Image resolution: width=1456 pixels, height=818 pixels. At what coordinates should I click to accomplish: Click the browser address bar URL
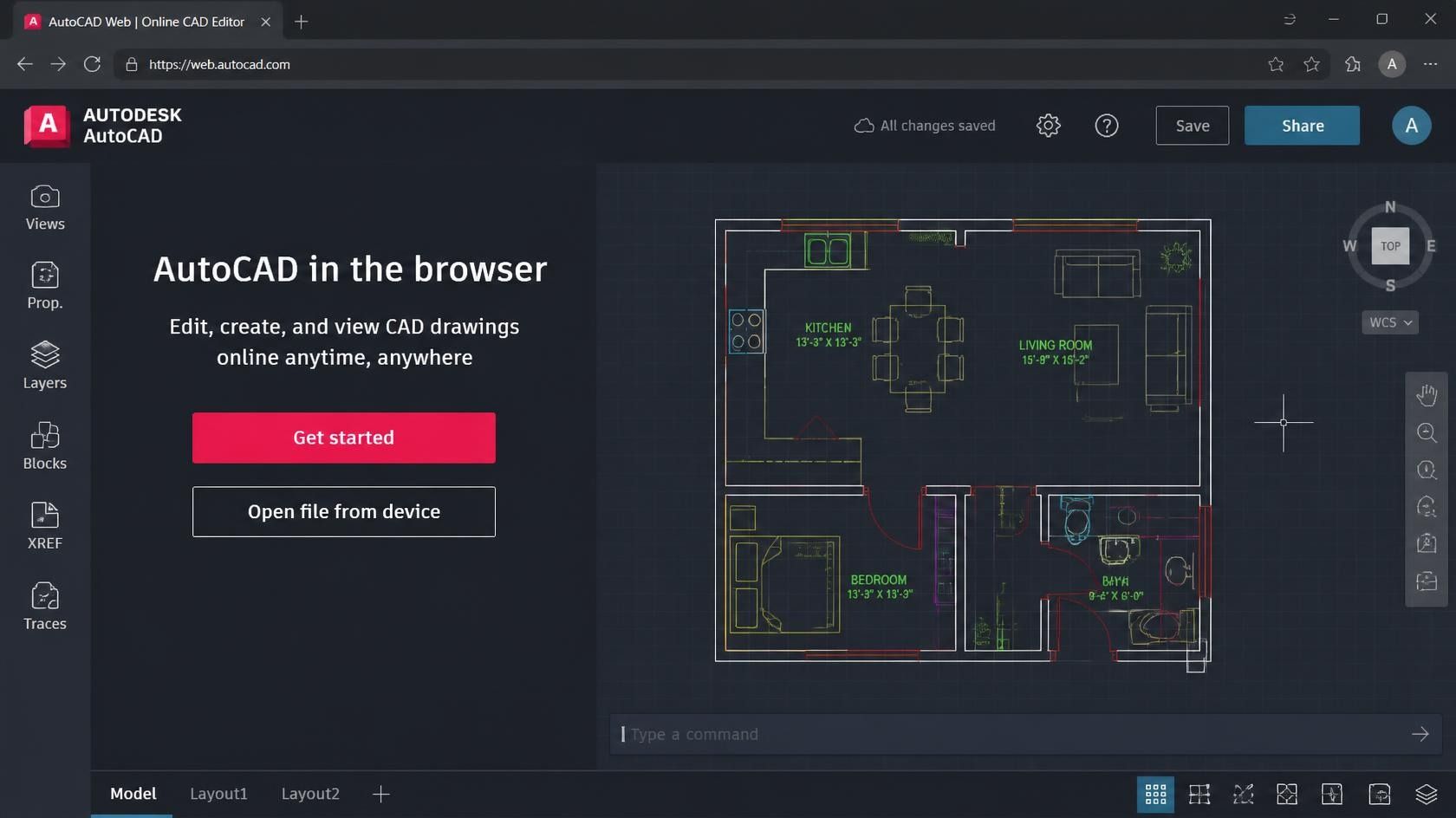219,64
